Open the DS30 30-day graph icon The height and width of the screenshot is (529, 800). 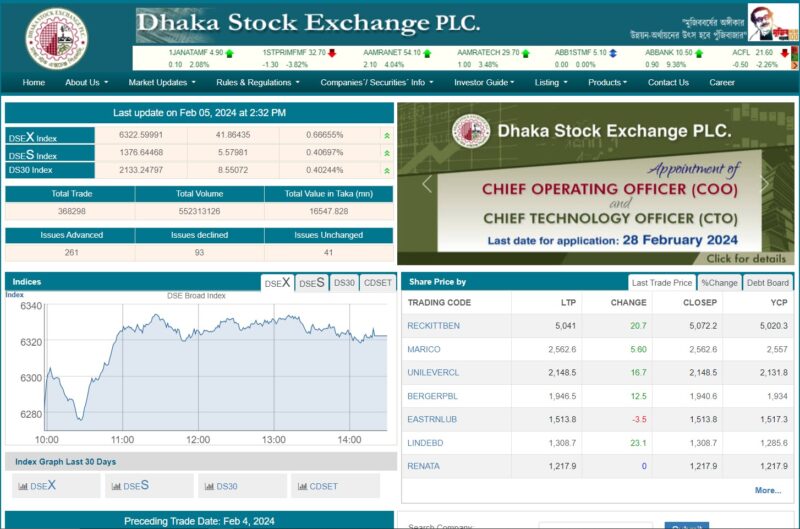tap(209, 487)
